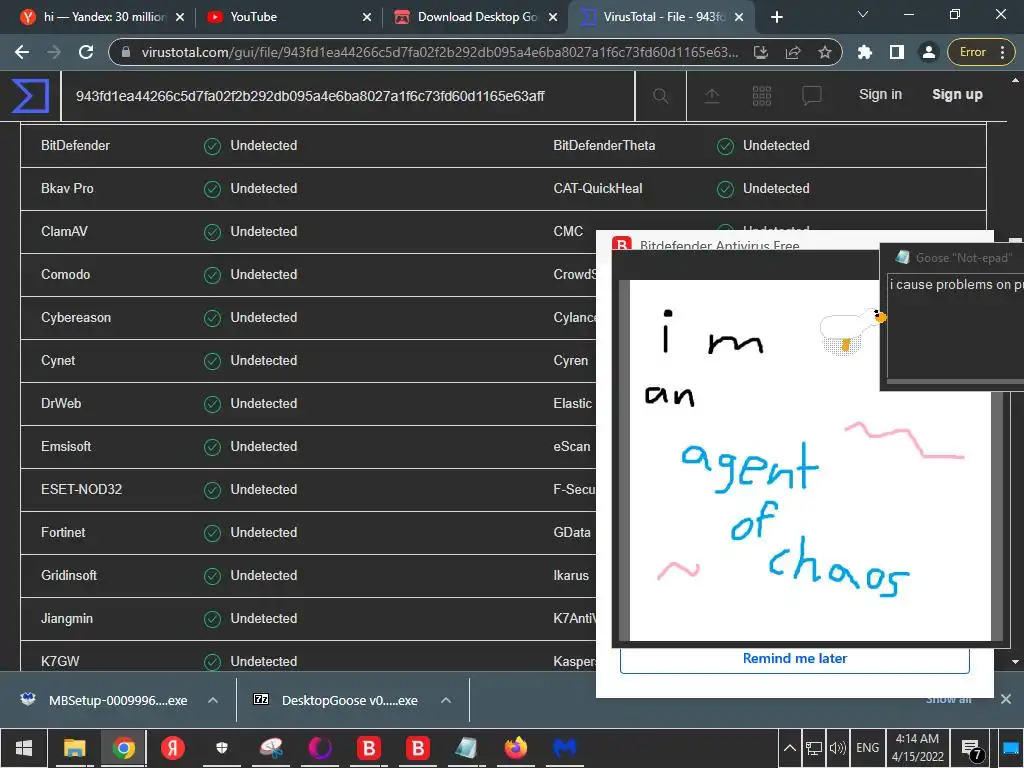Click the VirusTotal search magnifier icon
The width and height of the screenshot is (1024, 768).
660,96
